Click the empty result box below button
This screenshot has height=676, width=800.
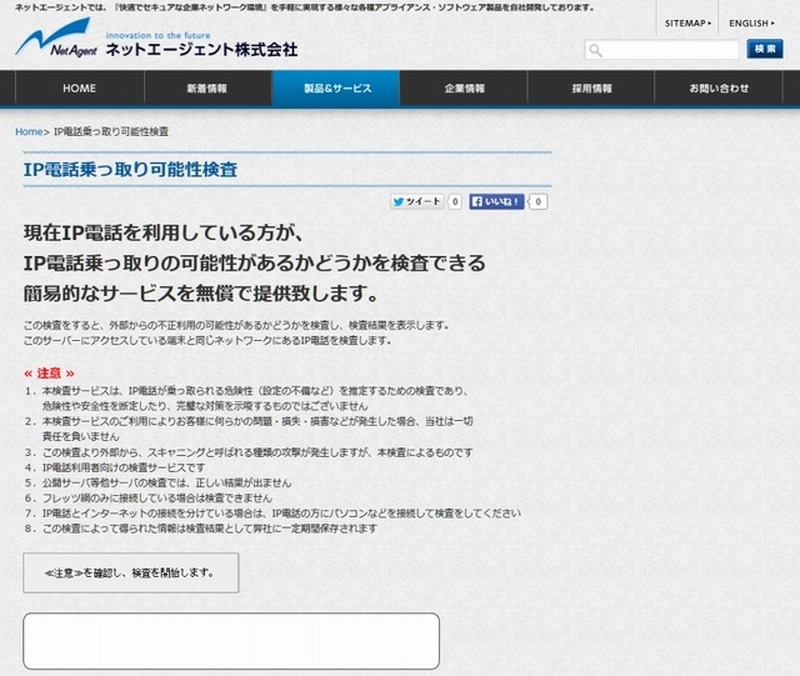[x=231, y=640]
